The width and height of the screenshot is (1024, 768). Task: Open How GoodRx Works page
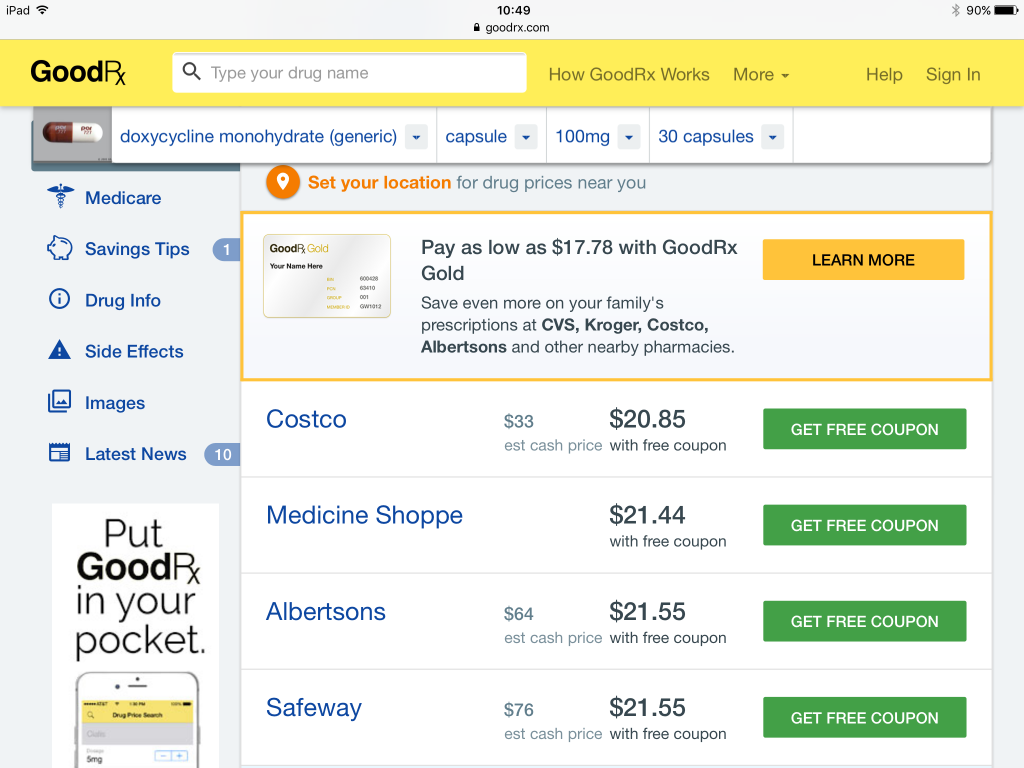(x=629, y=74)
